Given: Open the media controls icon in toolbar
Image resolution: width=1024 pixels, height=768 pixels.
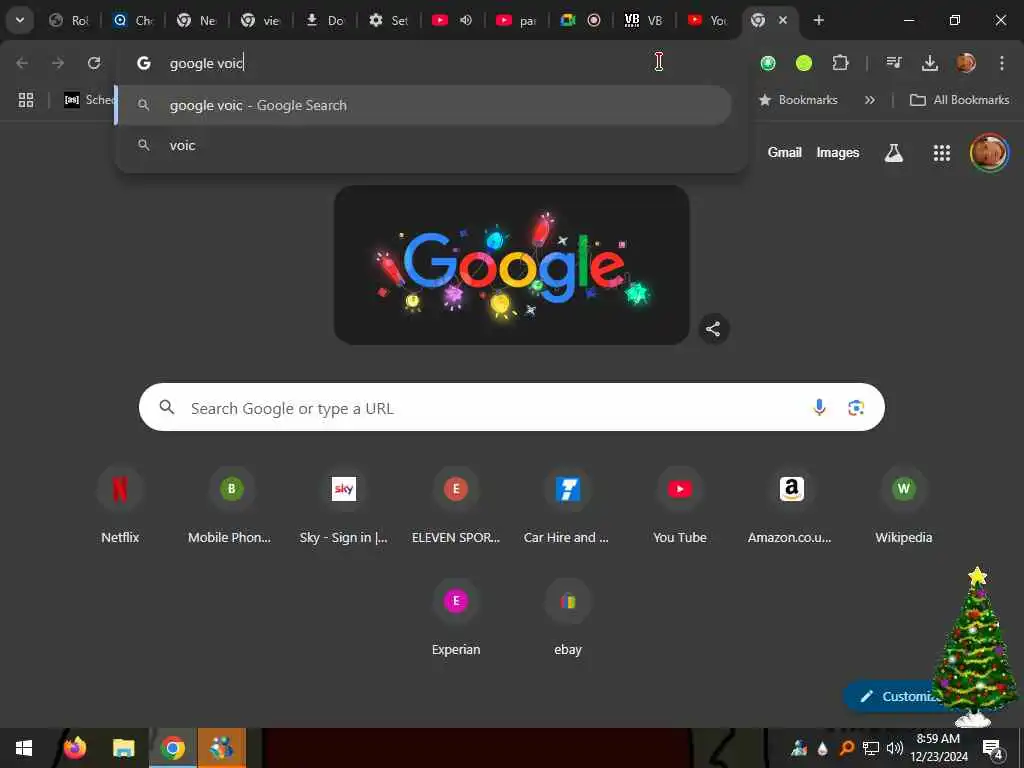Looking at the screenshot, I should [x=893, y=63].
